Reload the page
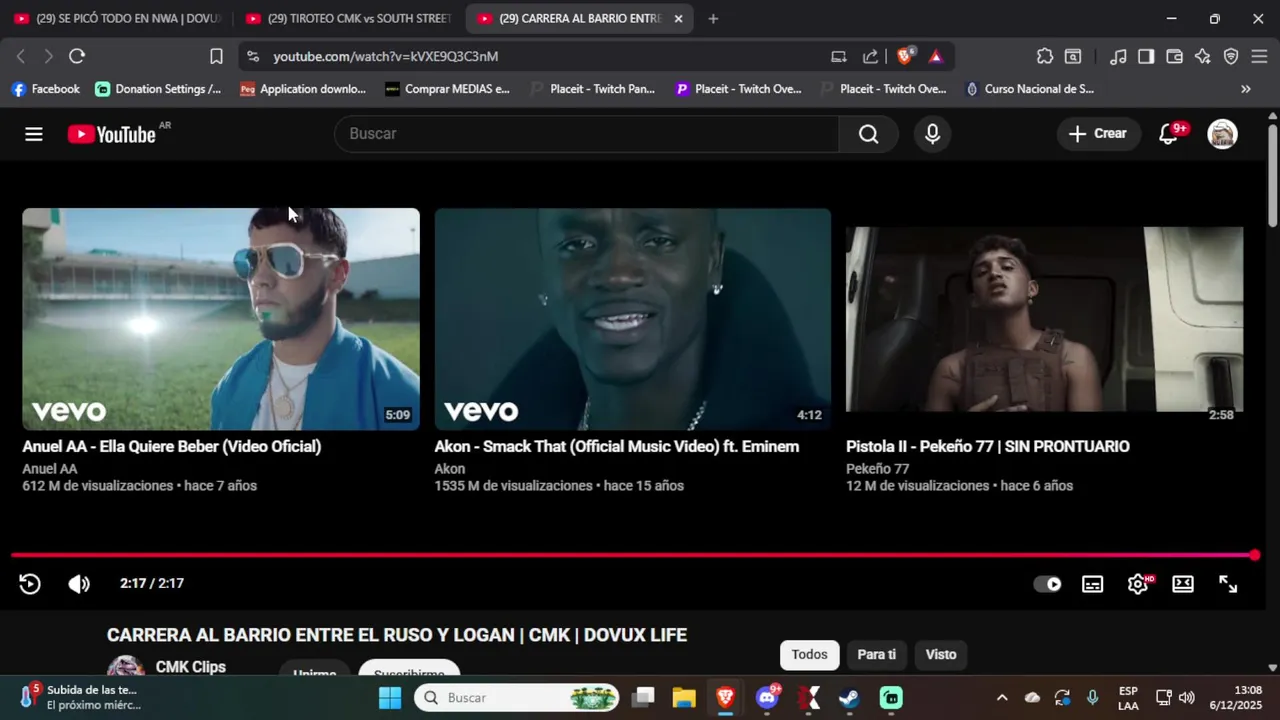 click(x=77, y=56)
